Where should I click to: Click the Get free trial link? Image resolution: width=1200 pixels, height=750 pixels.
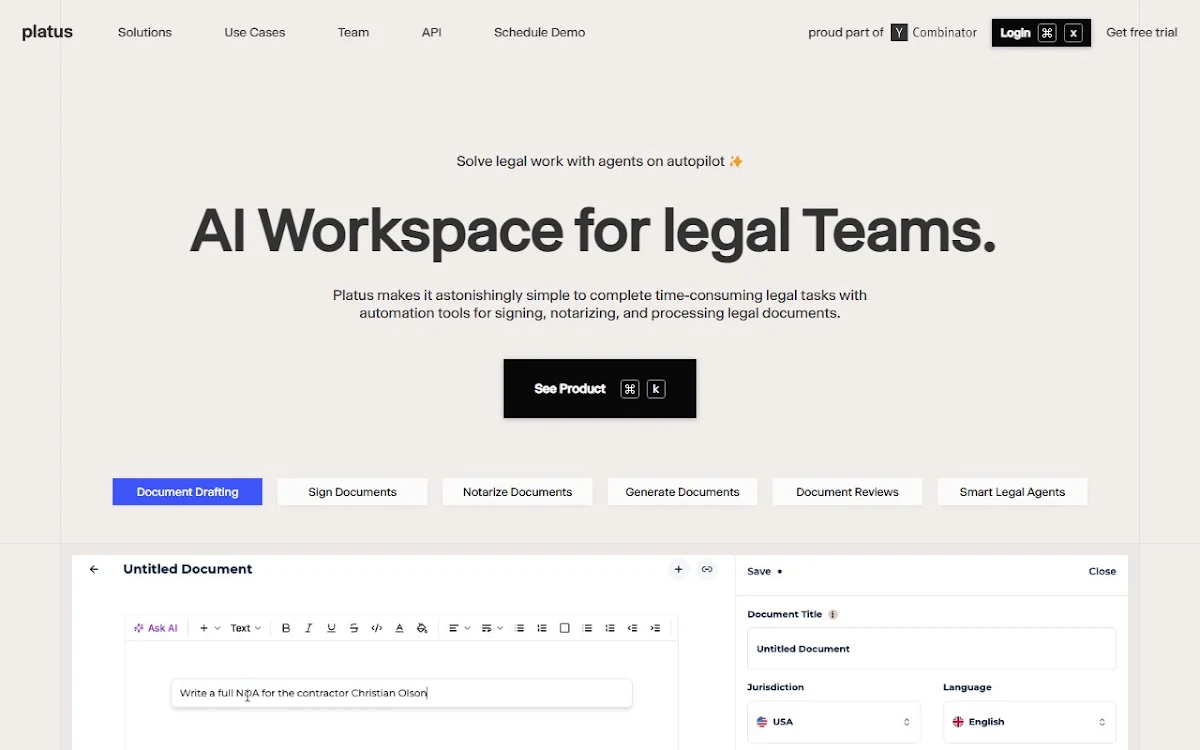tap(1141, 33)
